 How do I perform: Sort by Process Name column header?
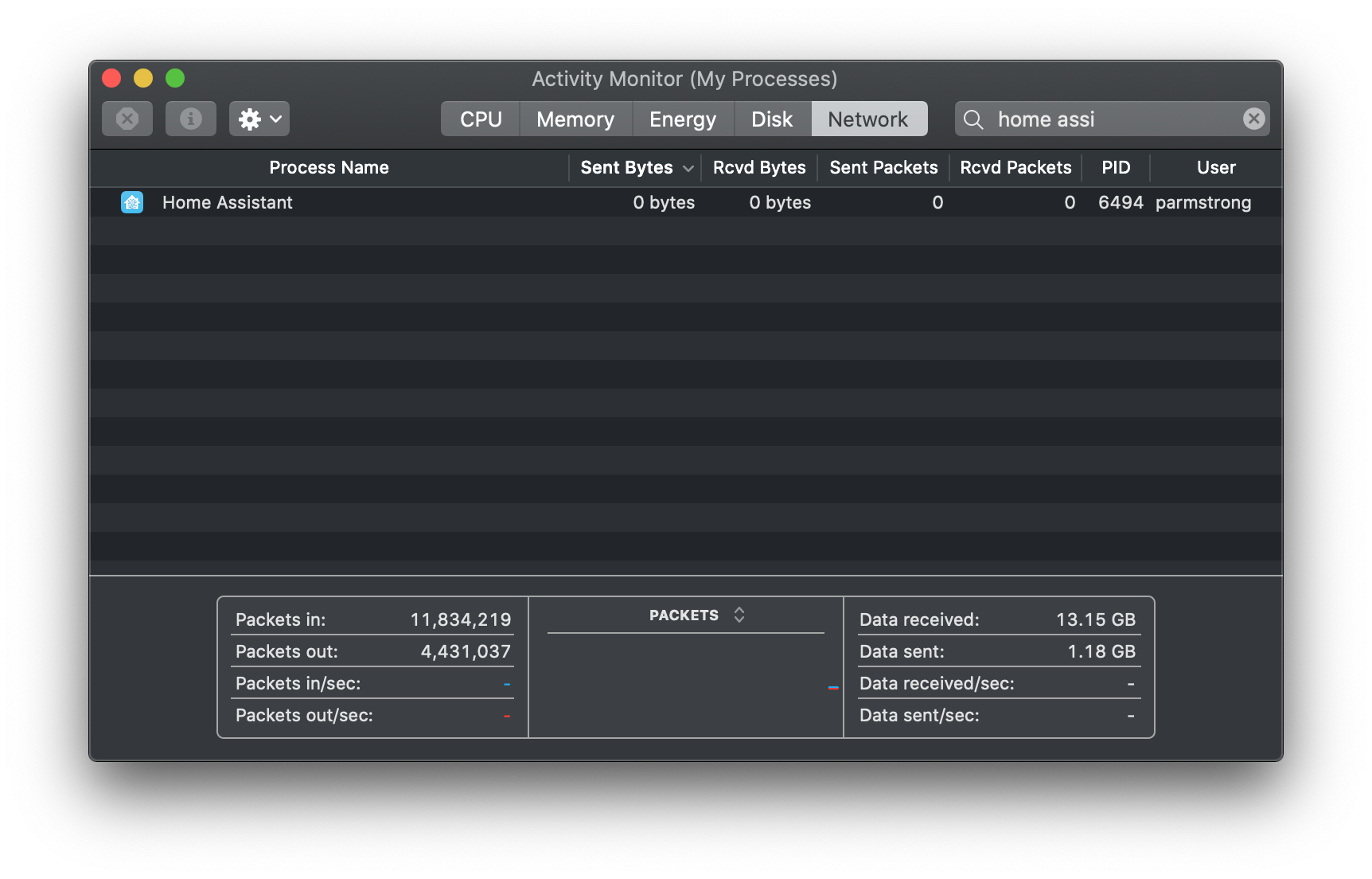[329, 167]
